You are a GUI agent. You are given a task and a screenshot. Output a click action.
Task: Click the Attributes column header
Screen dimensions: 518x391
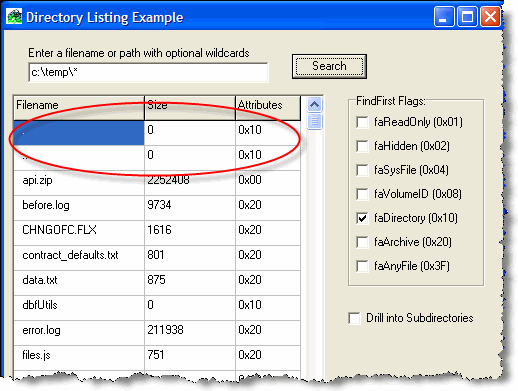coord(268,108)
